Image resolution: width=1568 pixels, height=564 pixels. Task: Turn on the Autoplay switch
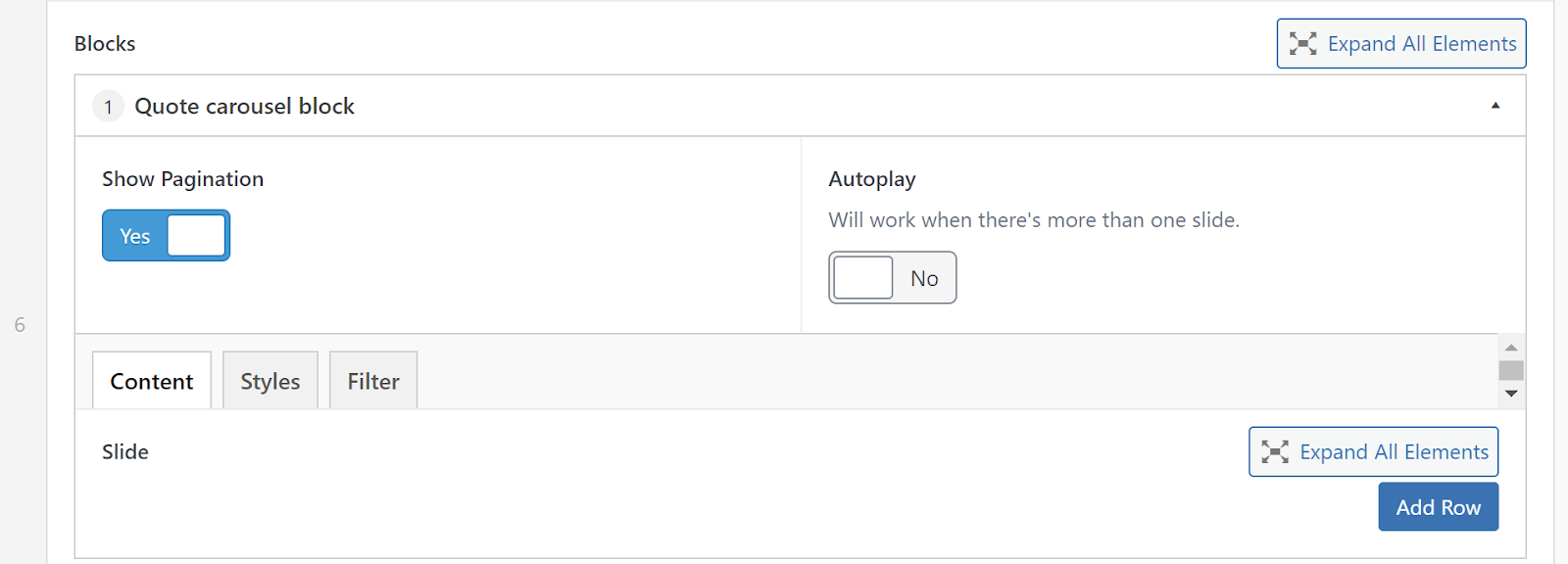point(892,278)
